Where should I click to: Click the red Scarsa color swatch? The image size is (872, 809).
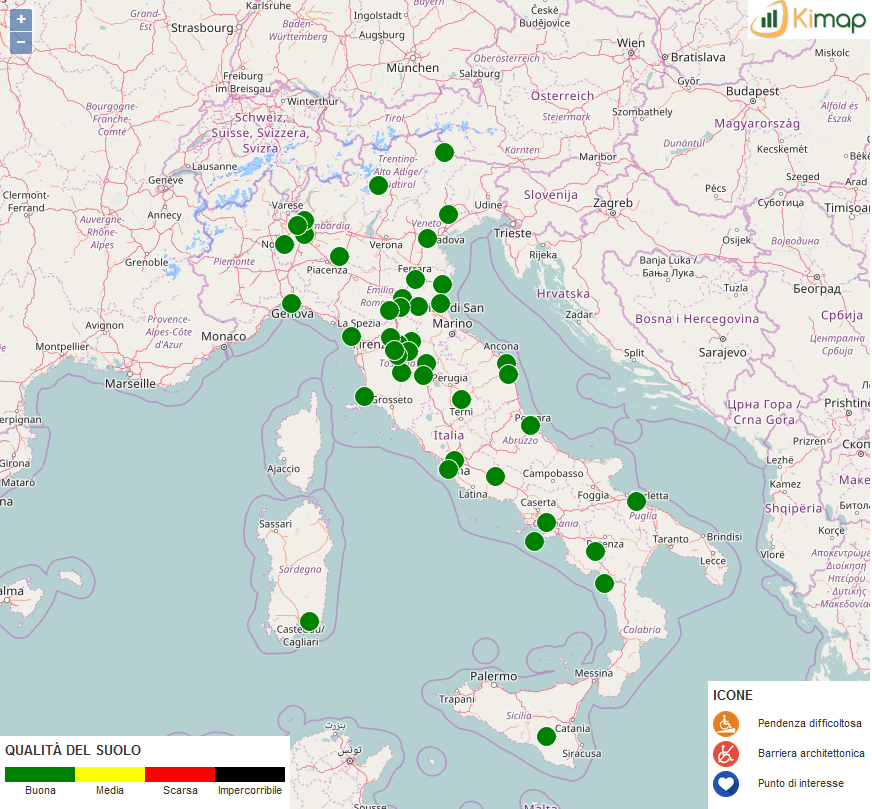[180, 774]
